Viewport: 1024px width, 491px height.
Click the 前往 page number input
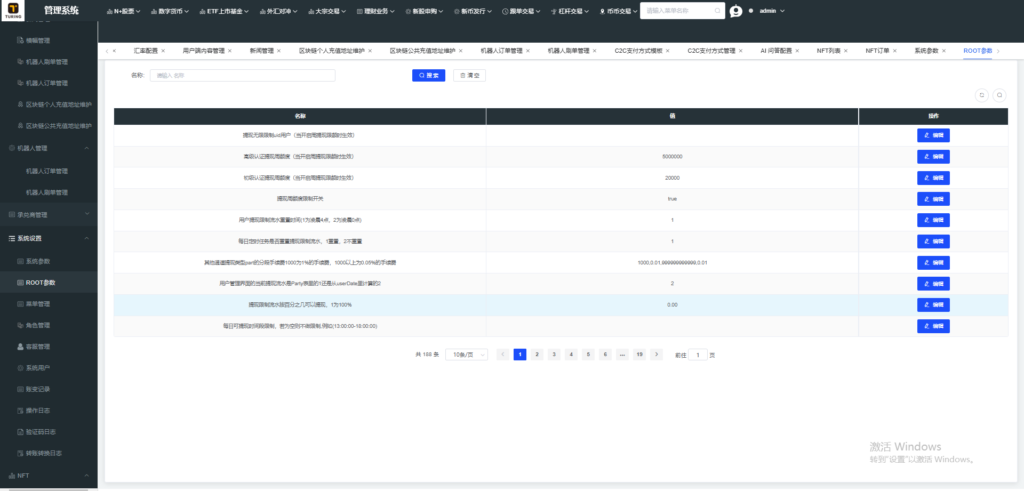point(698,355)
